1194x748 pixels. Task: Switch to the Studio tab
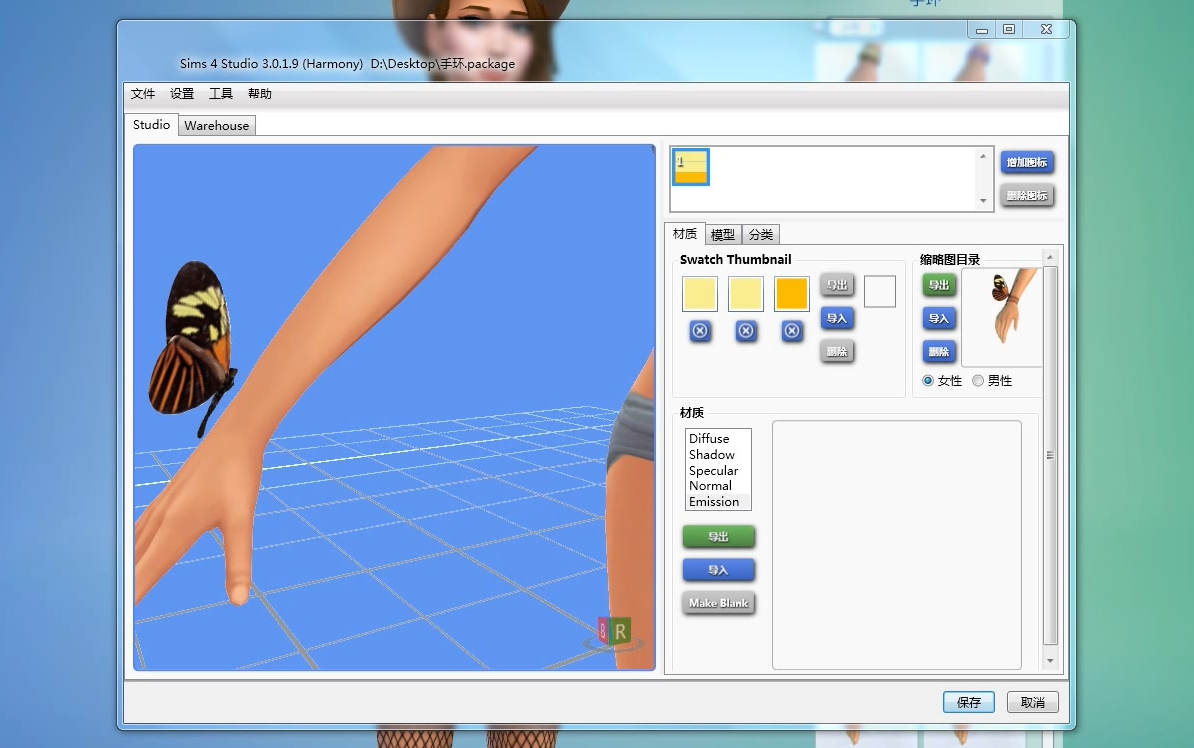(x=152, y=125)
